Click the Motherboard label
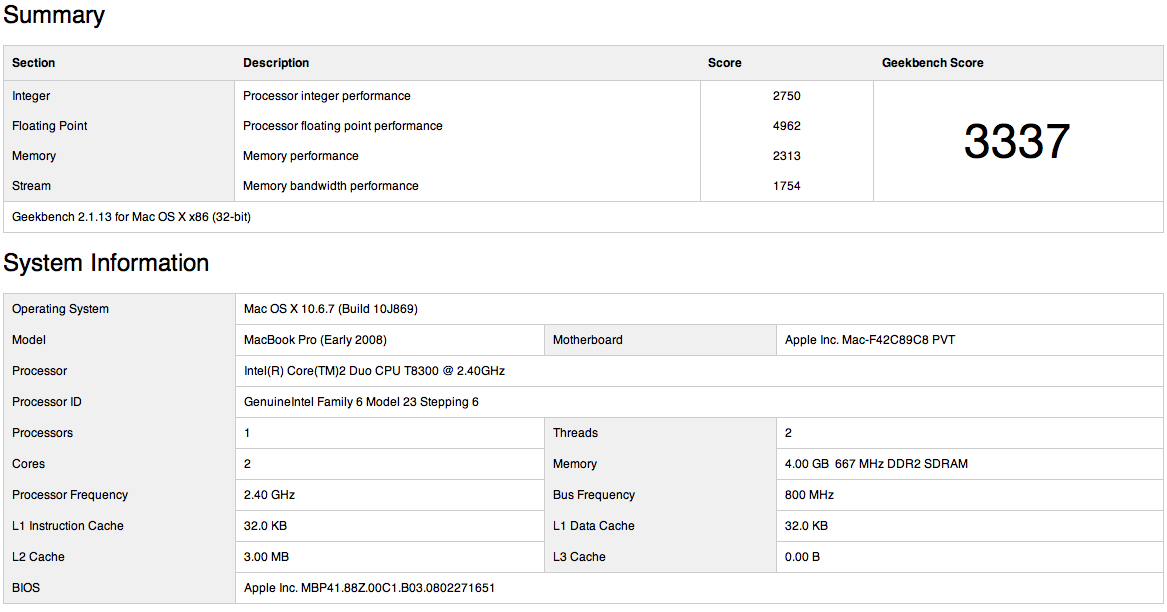The image size is (1167, 612). pyautogui.click(x=587, y=340)
